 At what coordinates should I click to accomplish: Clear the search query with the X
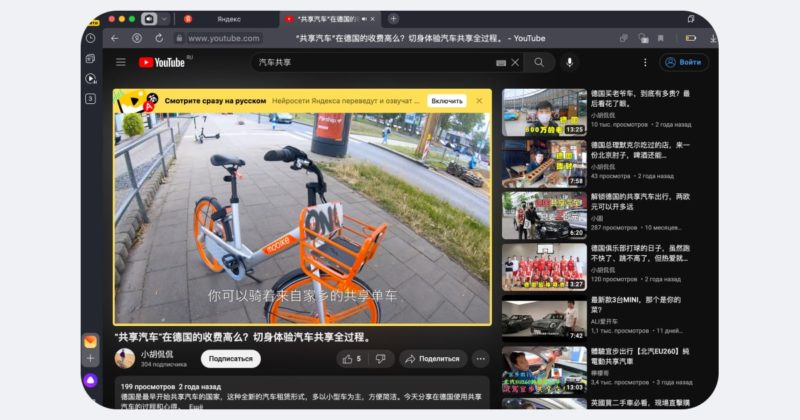516,62
